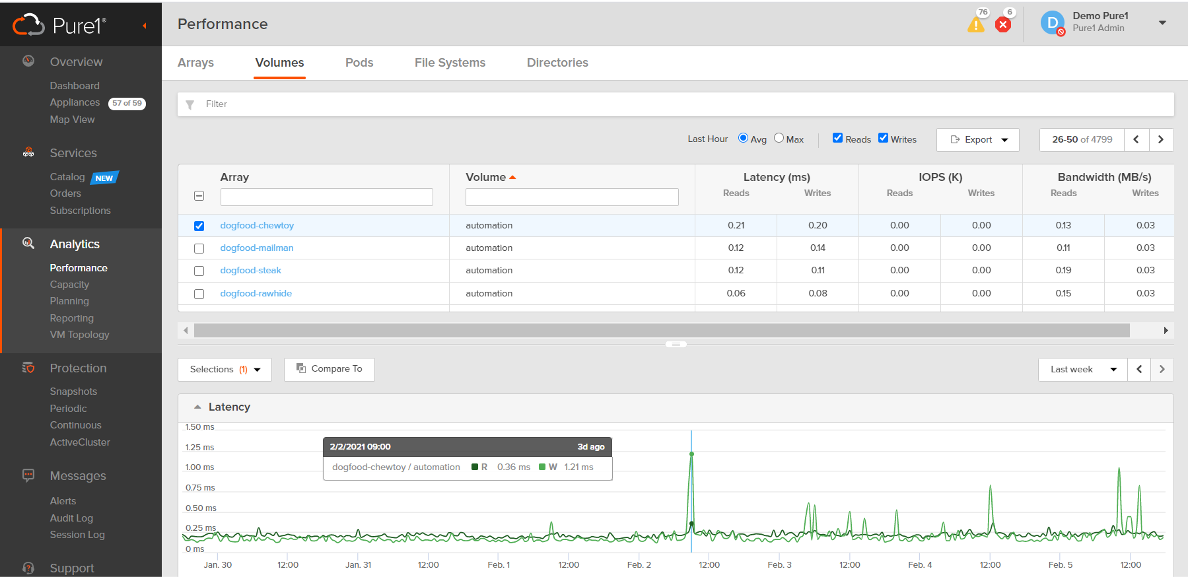Check the dogfood-mailman row checkbox
The image size is (1189, 577).
coord(199,248)
